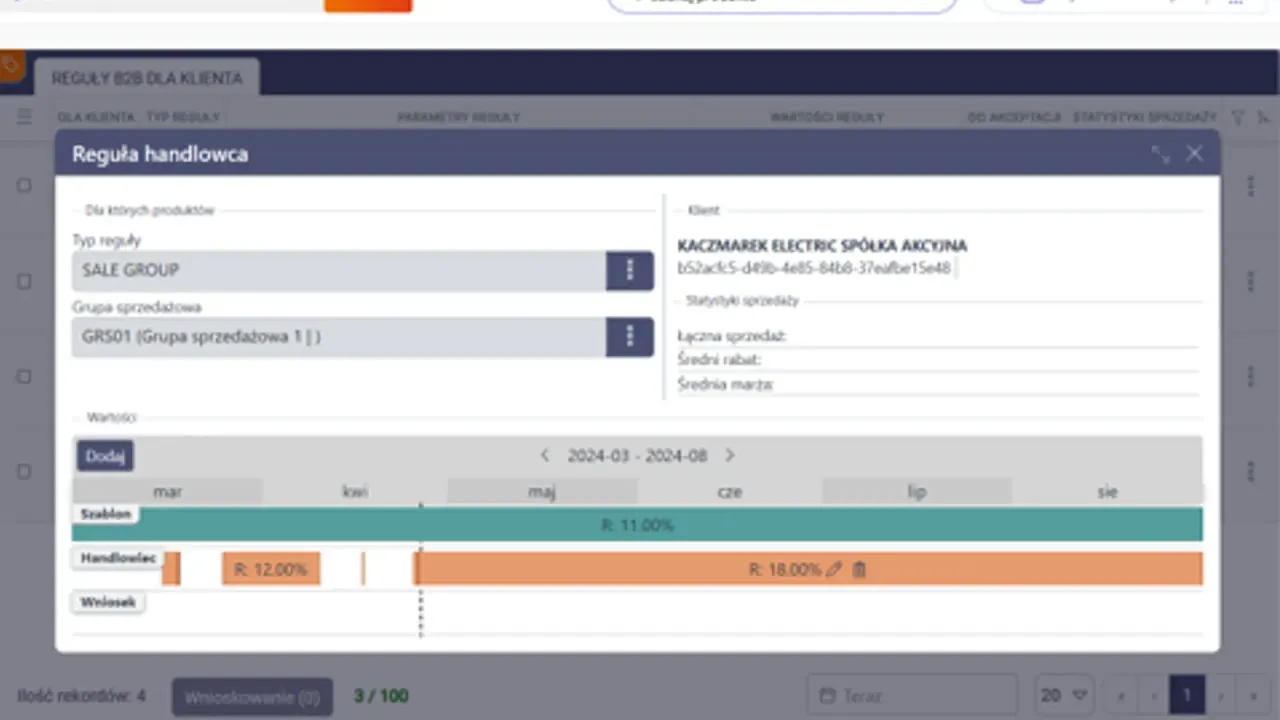Screen dimensions: 1280x720
Task: Jump to first page in pagination
Action: click(1121, 695)
